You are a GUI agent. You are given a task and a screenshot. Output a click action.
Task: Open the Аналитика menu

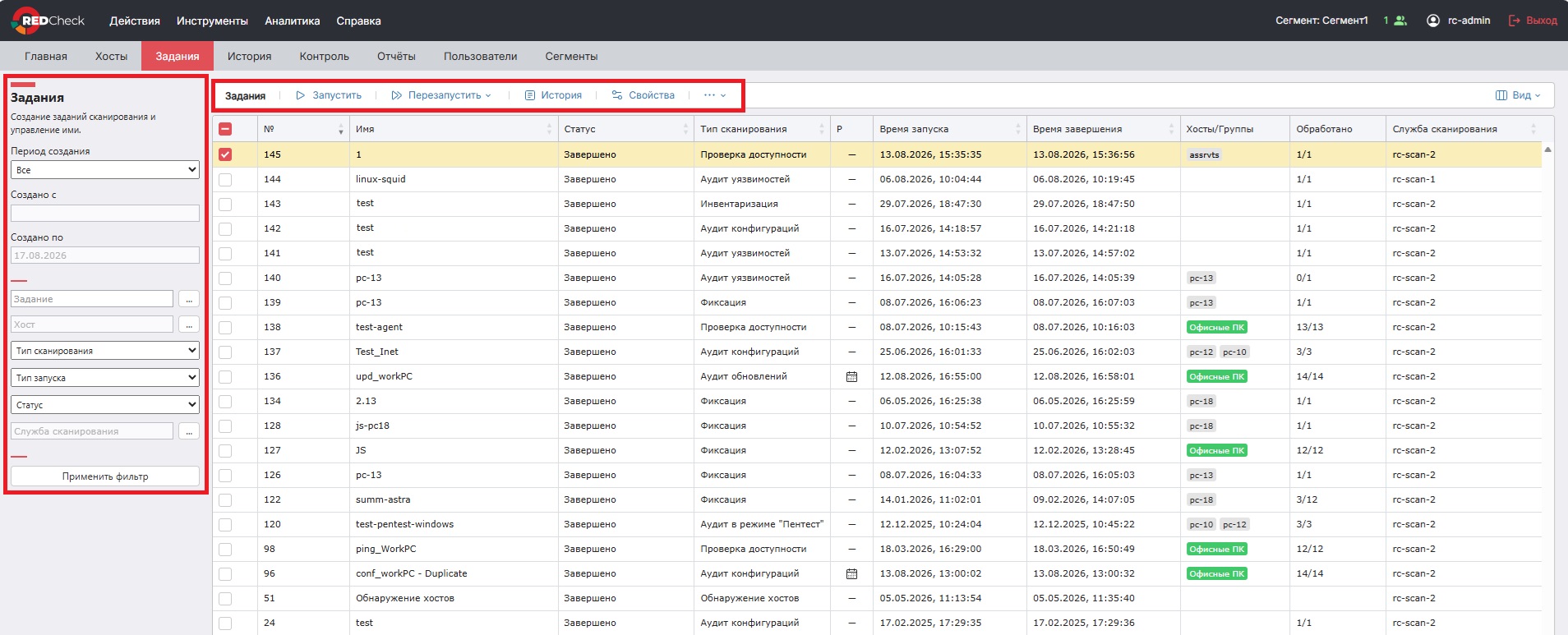(293, 21)
